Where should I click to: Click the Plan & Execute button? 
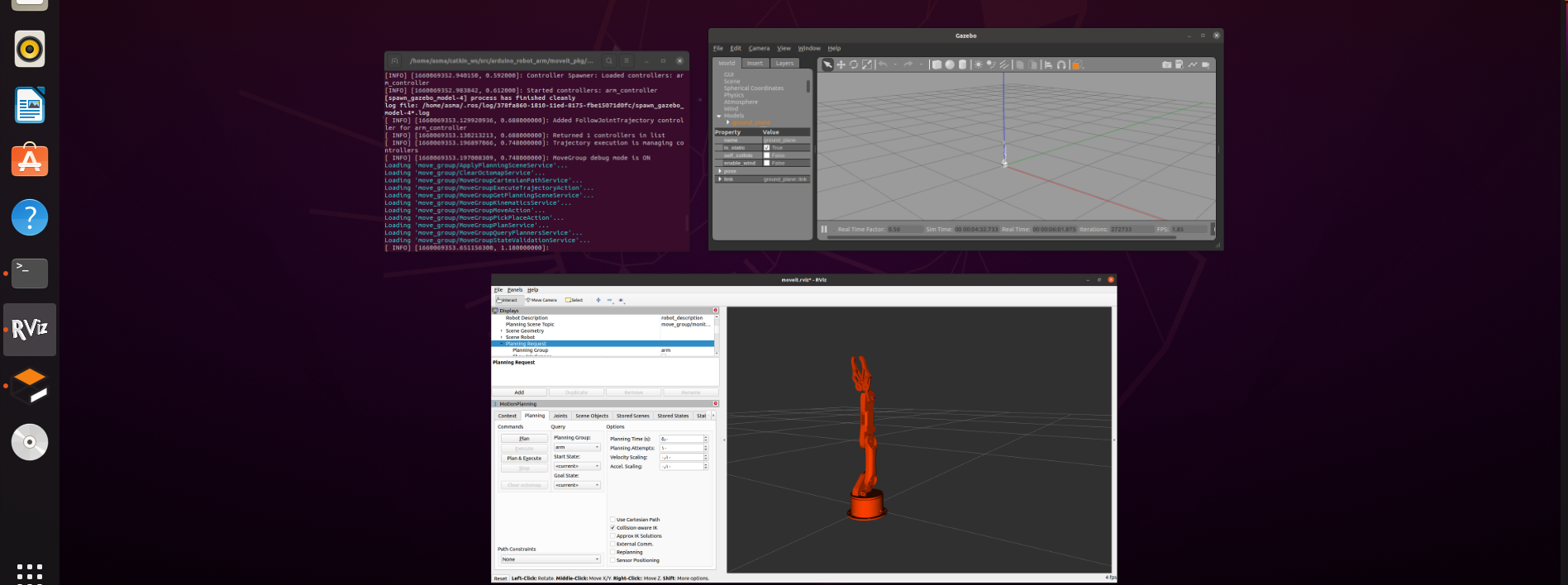524,458
